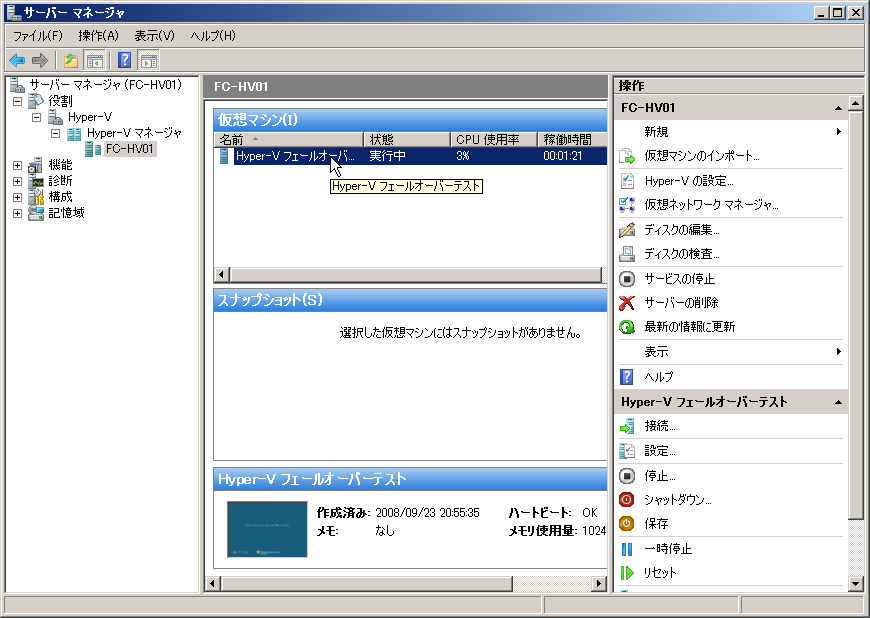Click the 一時停止 pause icon
870x618 pixels.
(626, 549)
